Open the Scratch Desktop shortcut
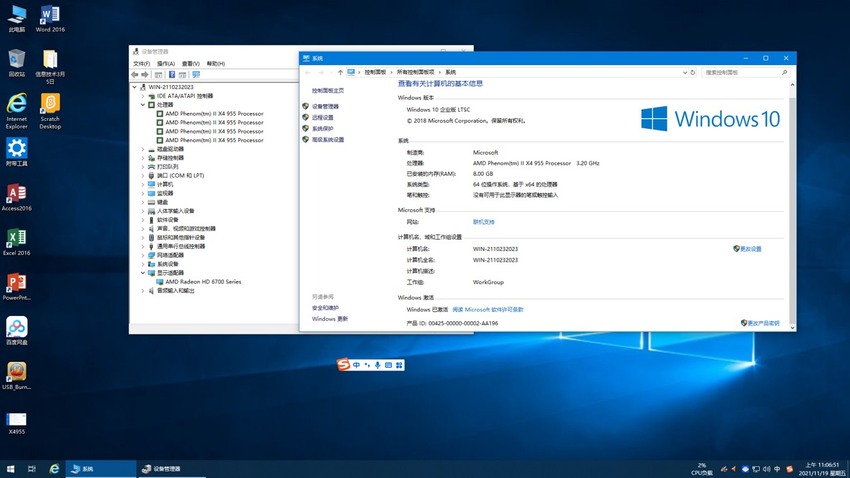Image resolution: width=850 pixels, height=478 pixels. coord(50,111)
